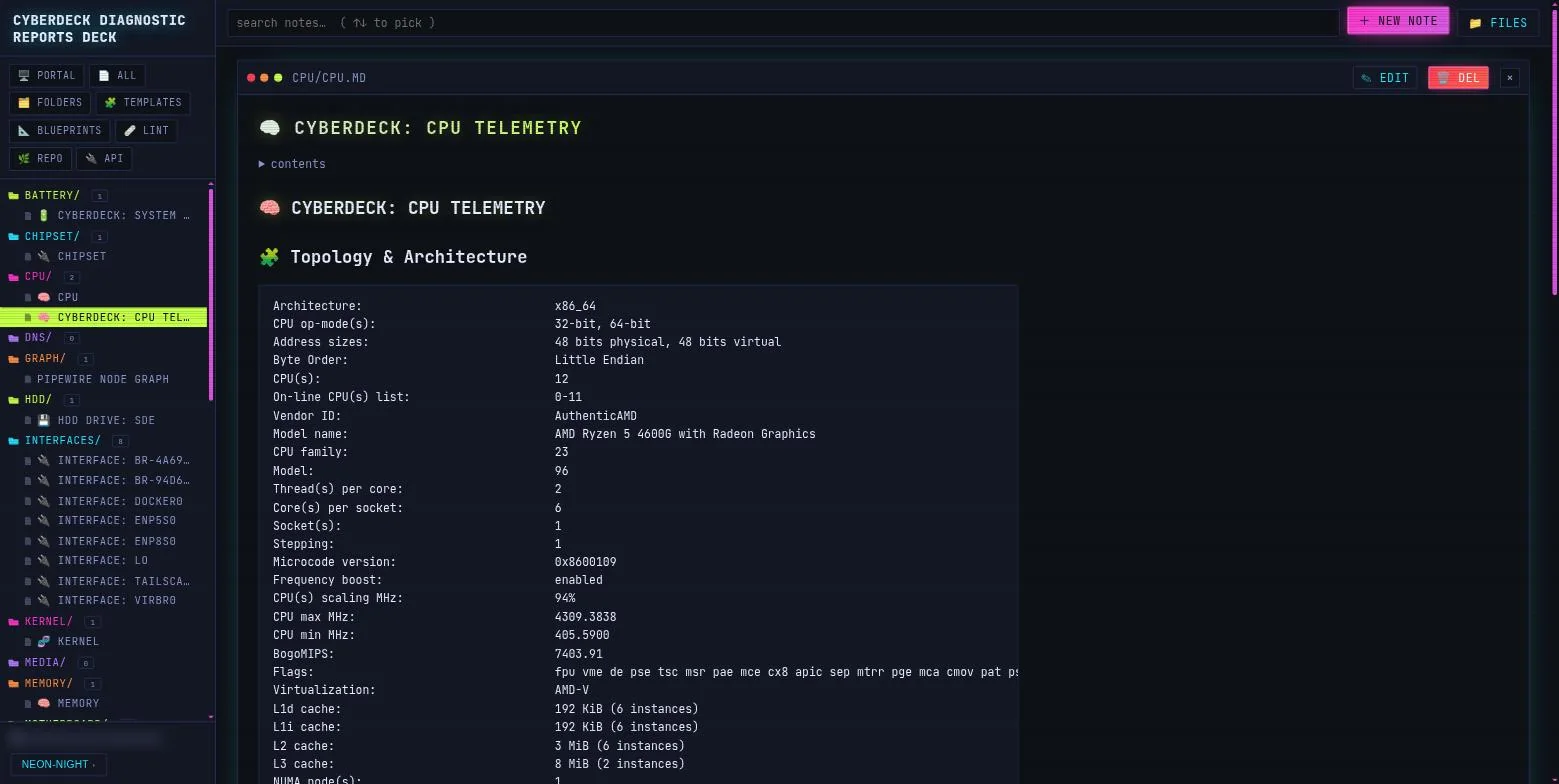The width and height of the screenshot is (1559, 784).
Task: Open the Templates button
Action: tap(143, 102)
